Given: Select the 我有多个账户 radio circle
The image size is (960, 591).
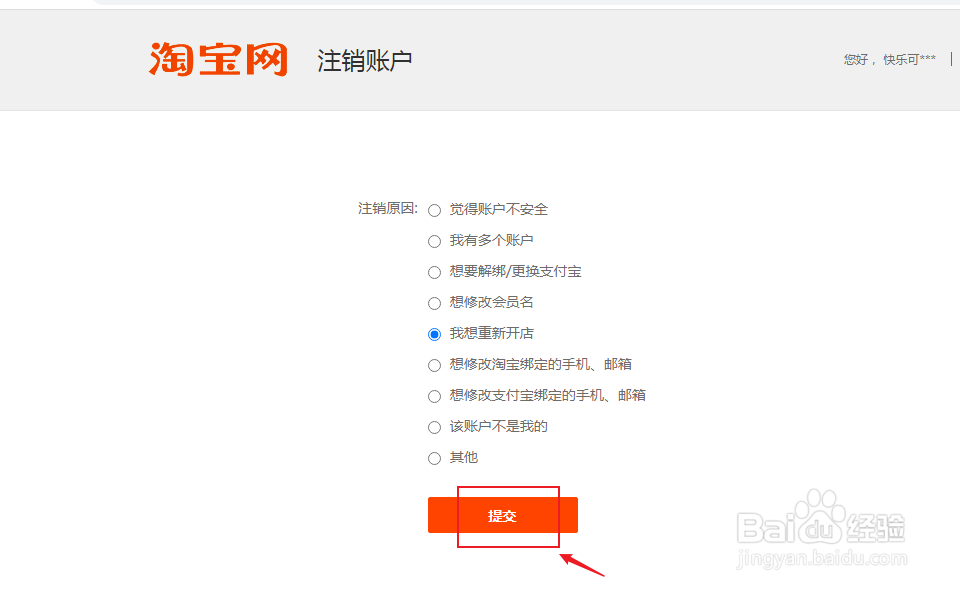Looking at the screenshot, I should tap(434, 241).
